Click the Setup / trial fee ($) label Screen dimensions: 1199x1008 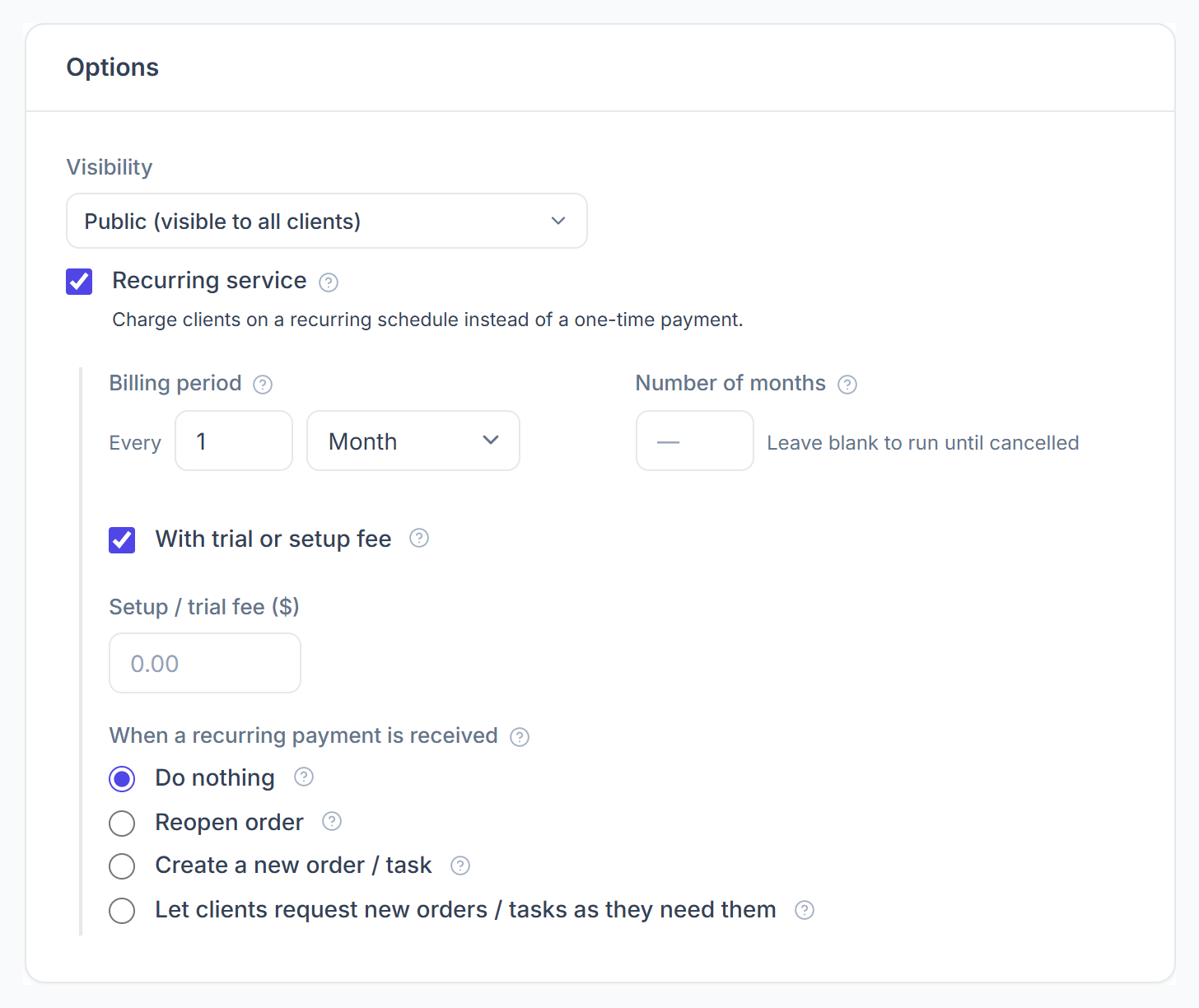(204, 607)
